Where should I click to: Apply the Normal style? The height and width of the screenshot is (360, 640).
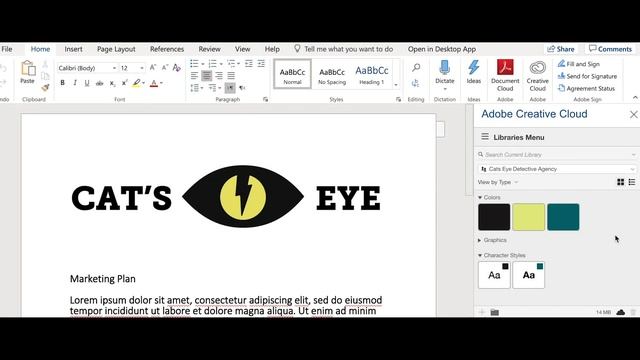point(292,74)
